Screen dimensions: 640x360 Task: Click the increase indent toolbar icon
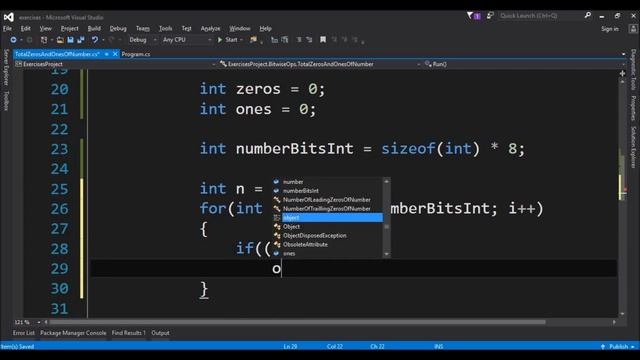coord(285,40)
